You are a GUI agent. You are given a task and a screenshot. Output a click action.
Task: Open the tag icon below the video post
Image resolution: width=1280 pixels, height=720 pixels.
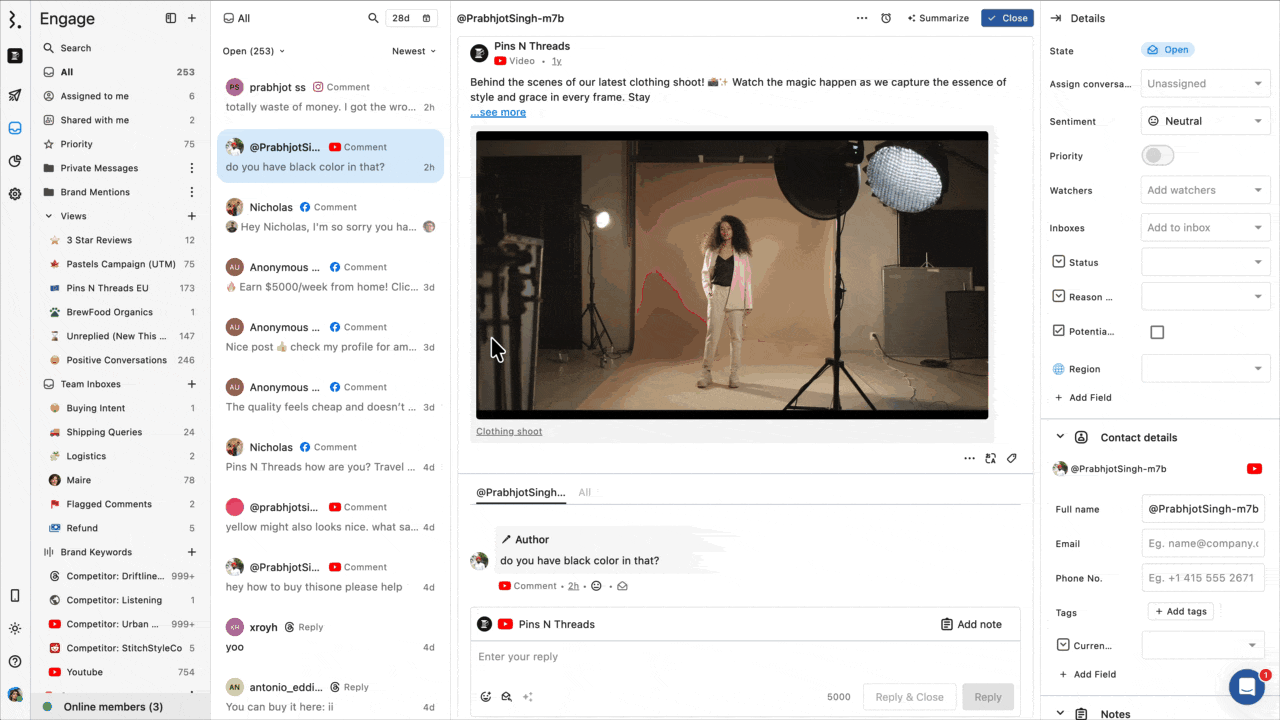(x=1011, y=458)
